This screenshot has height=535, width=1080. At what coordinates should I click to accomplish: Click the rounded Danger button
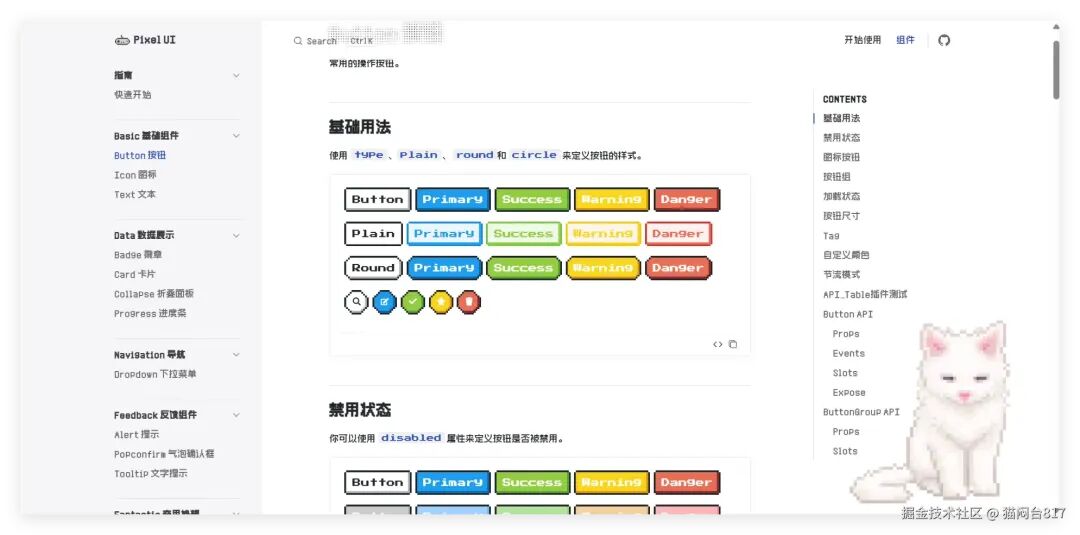click(678, 268)
